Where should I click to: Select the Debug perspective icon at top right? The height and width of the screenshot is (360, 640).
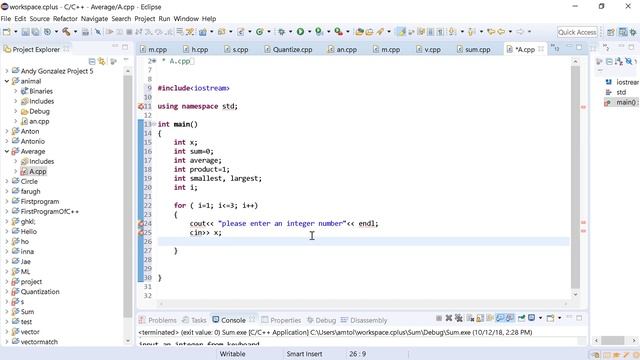[x=633, y=32]
